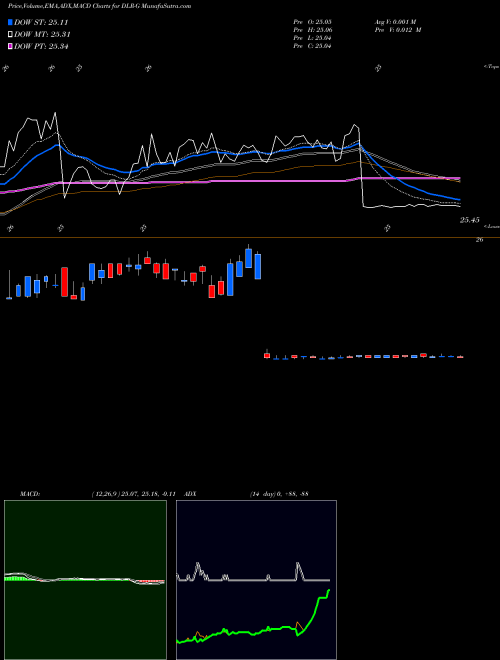The image size is (500, 660).
Task: Click the 26 axis label
Action: coord(479,240)
